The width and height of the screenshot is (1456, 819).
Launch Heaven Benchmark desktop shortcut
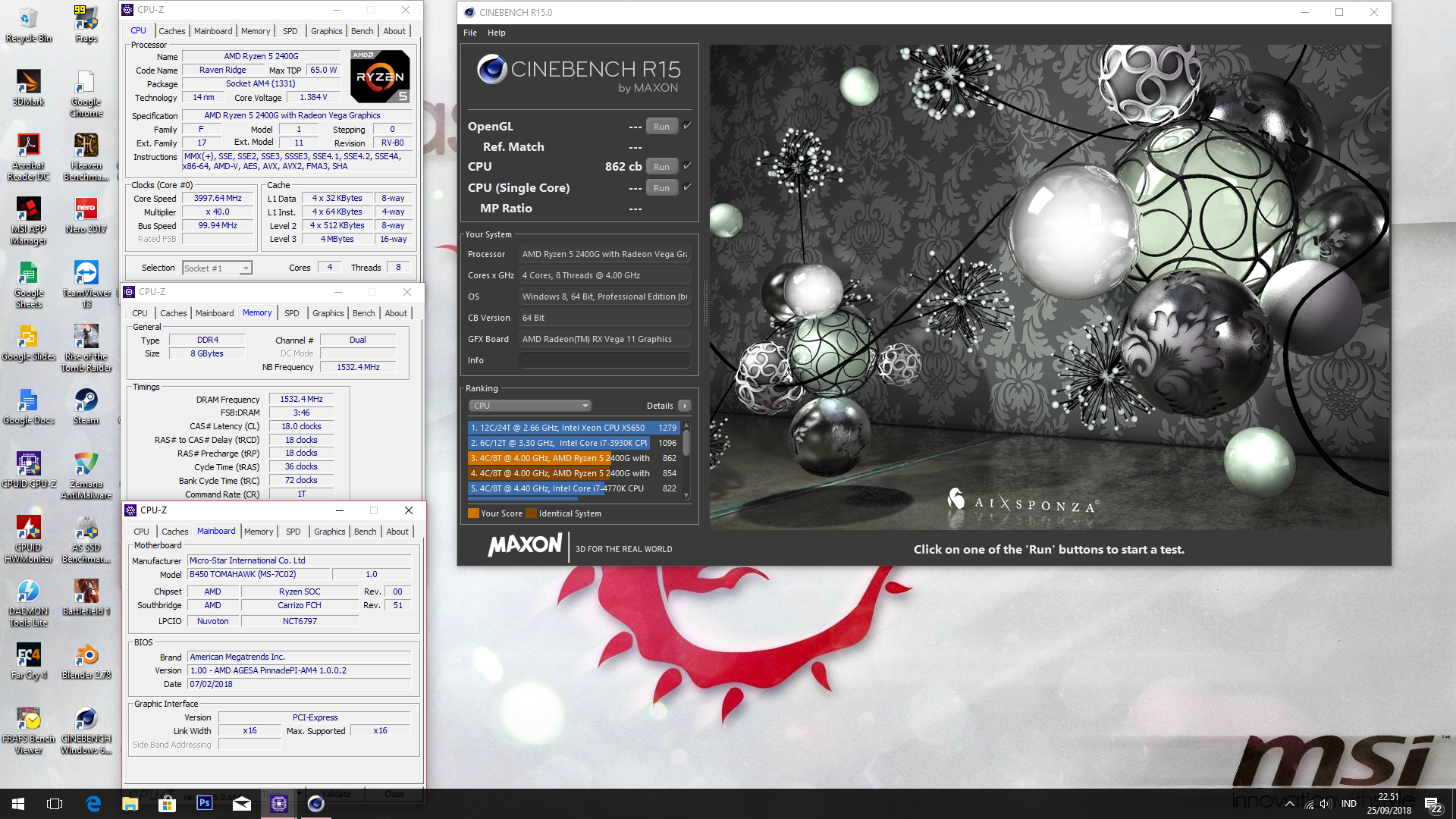tap(86, 158)
